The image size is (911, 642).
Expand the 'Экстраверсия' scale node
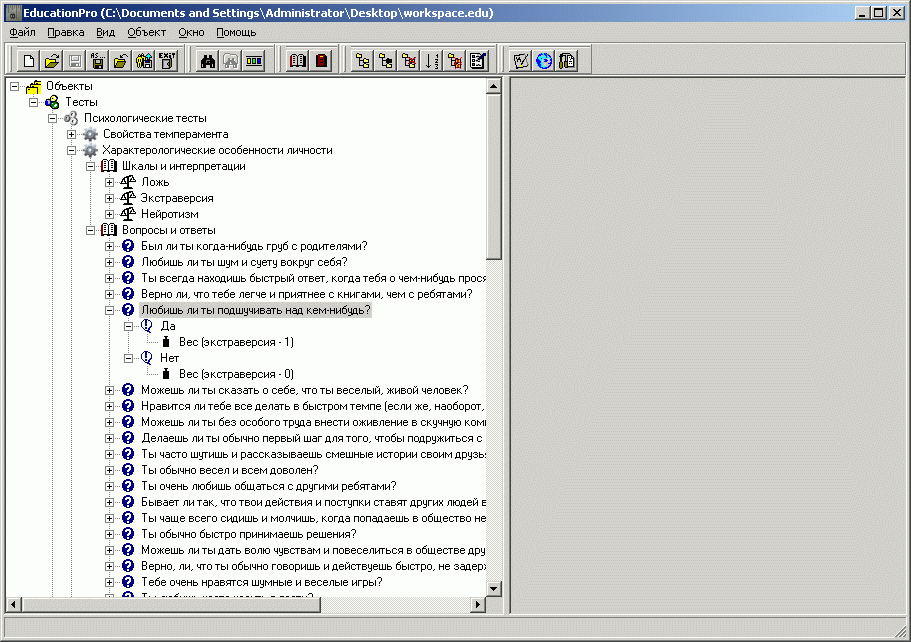coord(110,198)
